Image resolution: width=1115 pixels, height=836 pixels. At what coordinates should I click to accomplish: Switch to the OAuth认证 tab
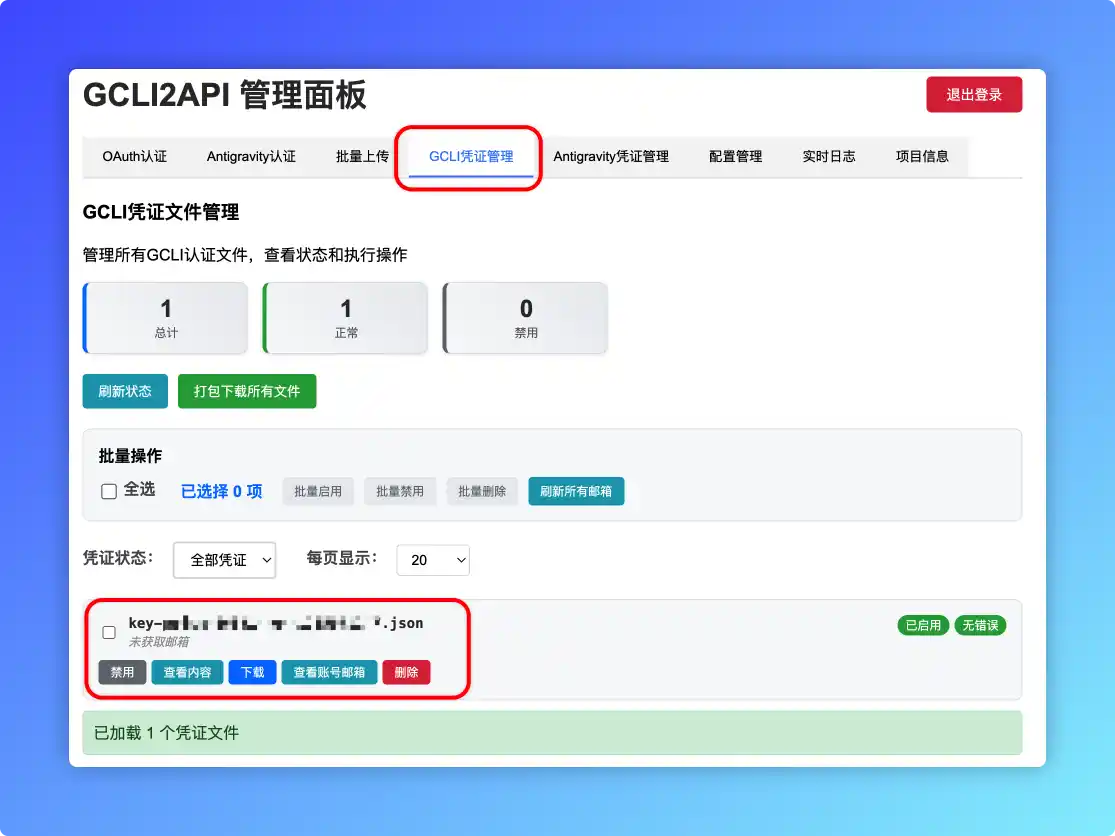(x=134, y=157)
